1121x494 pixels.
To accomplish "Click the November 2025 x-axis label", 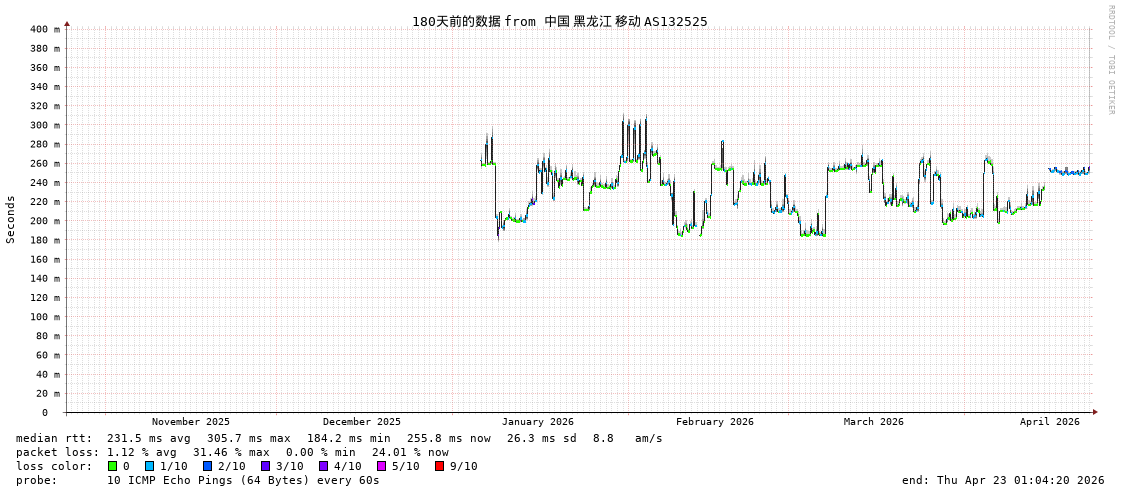I will [x=190, y=422].
